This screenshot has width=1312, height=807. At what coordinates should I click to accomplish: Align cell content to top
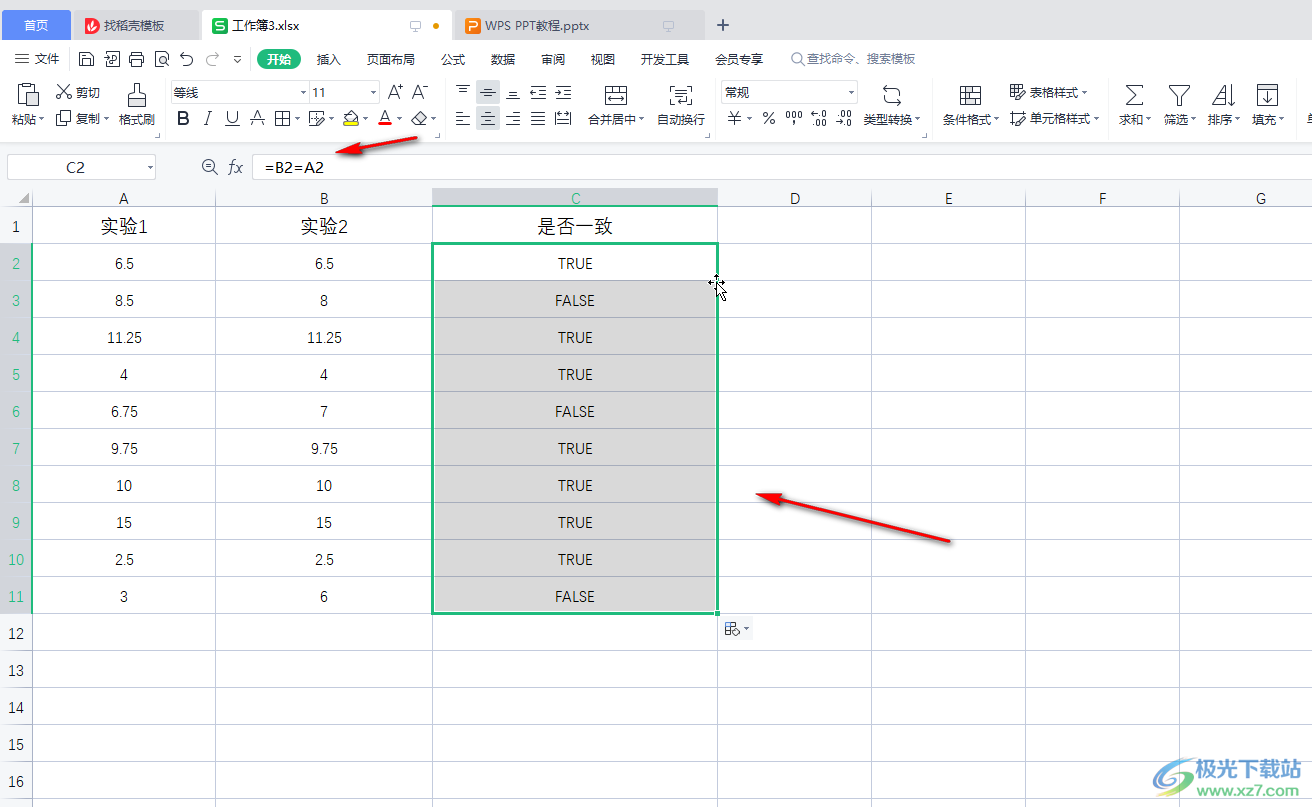463,92
